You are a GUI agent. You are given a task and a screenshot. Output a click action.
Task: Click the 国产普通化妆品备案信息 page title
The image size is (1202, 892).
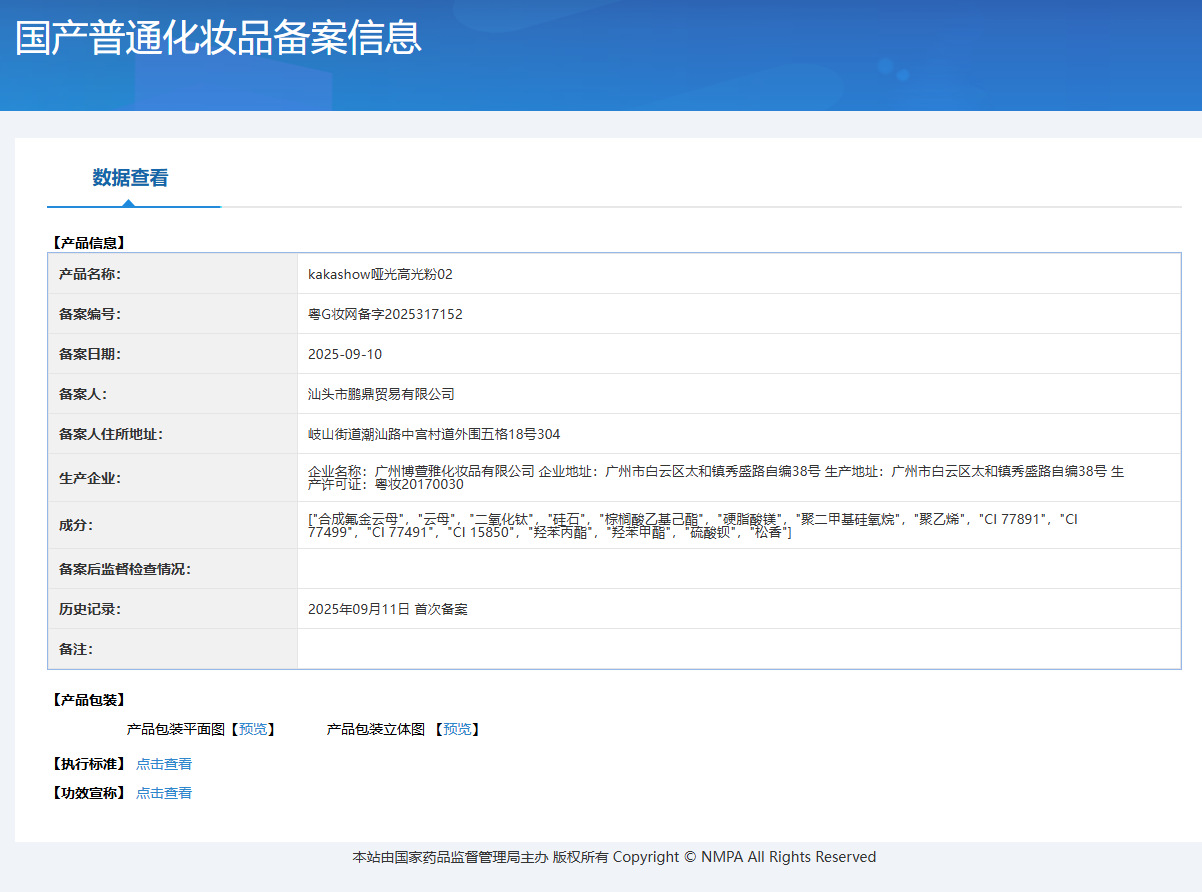(x=219, y=38)
